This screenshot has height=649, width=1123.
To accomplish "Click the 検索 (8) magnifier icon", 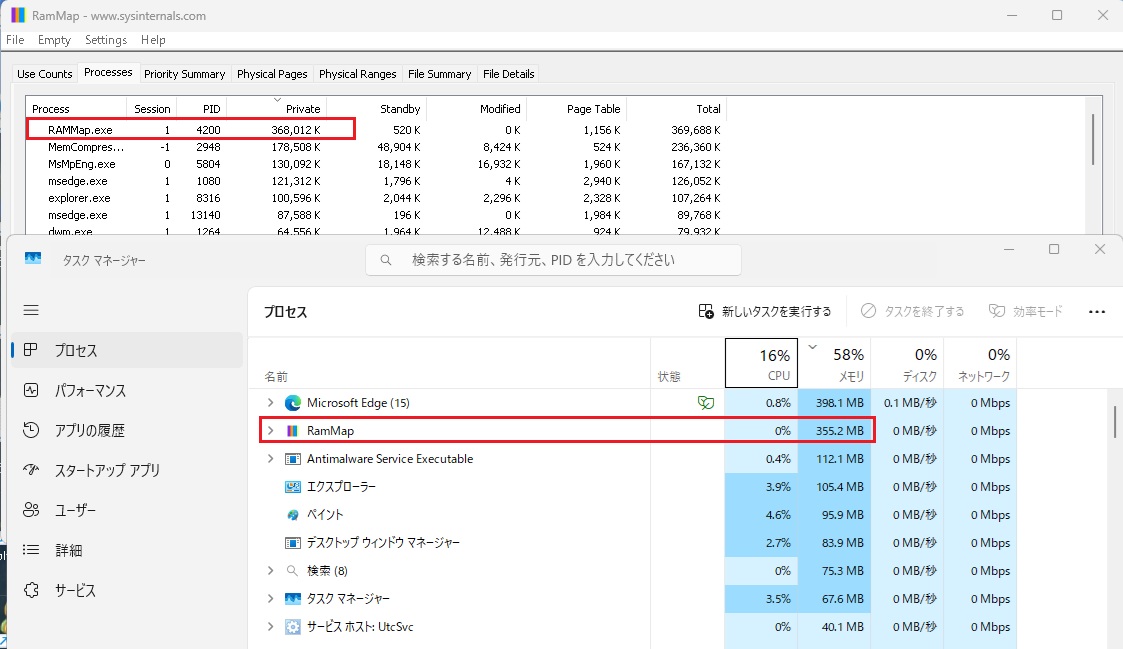I will coord(292,570).
